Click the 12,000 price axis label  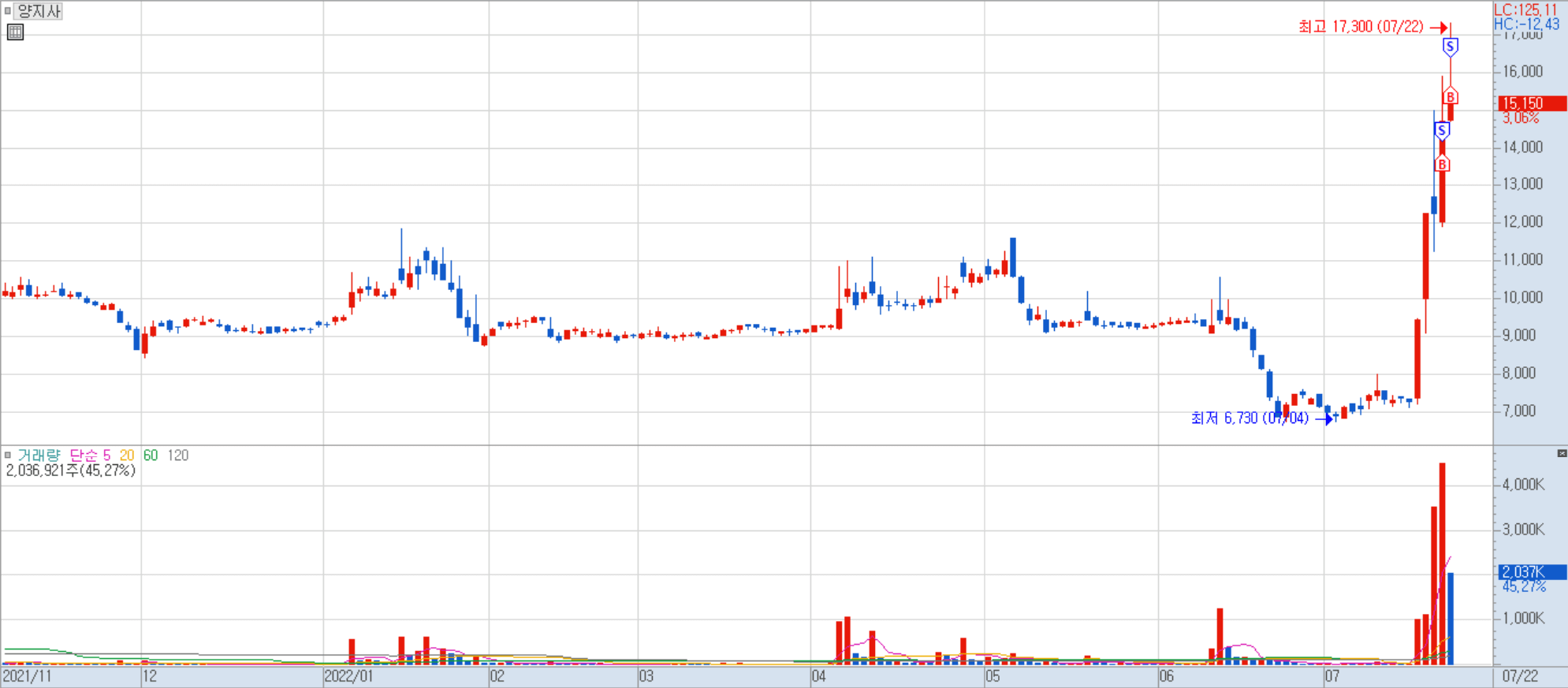click(1522, 222)
